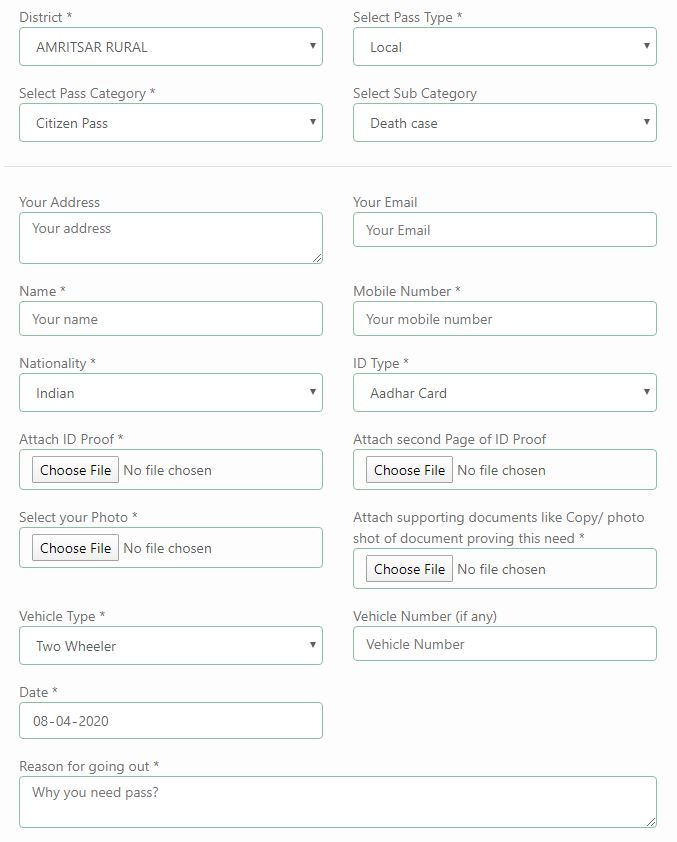Click Choose File under Select your Photo

tap(75, 548)
